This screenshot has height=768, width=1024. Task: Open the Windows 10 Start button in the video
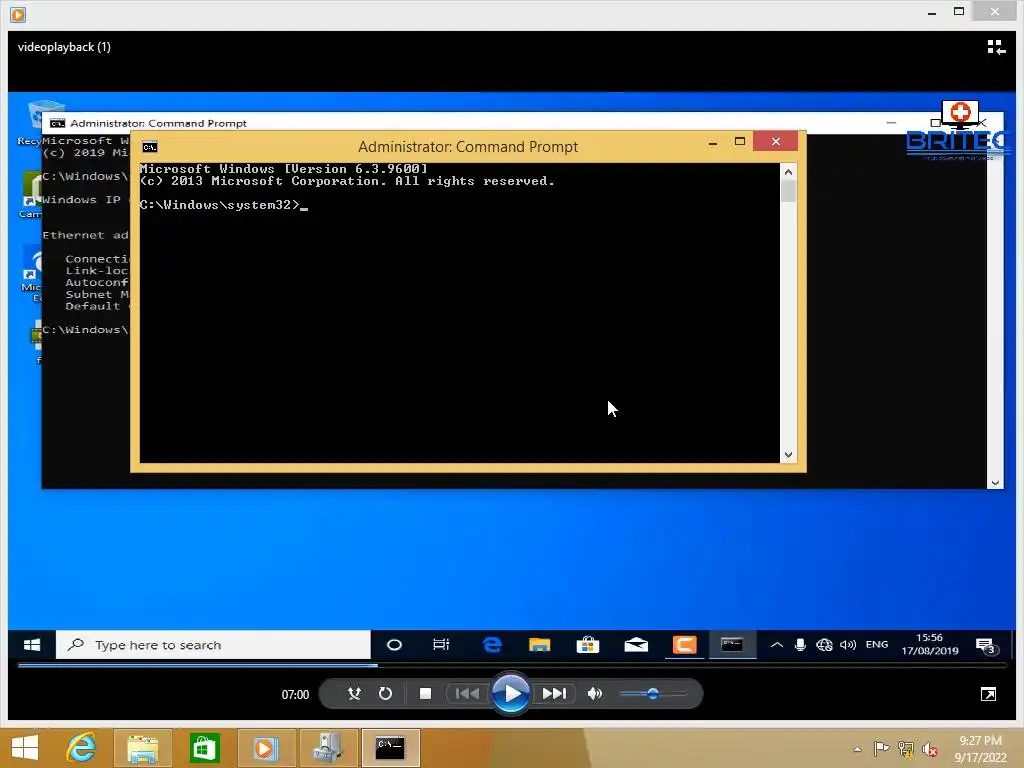coord(31,645)
